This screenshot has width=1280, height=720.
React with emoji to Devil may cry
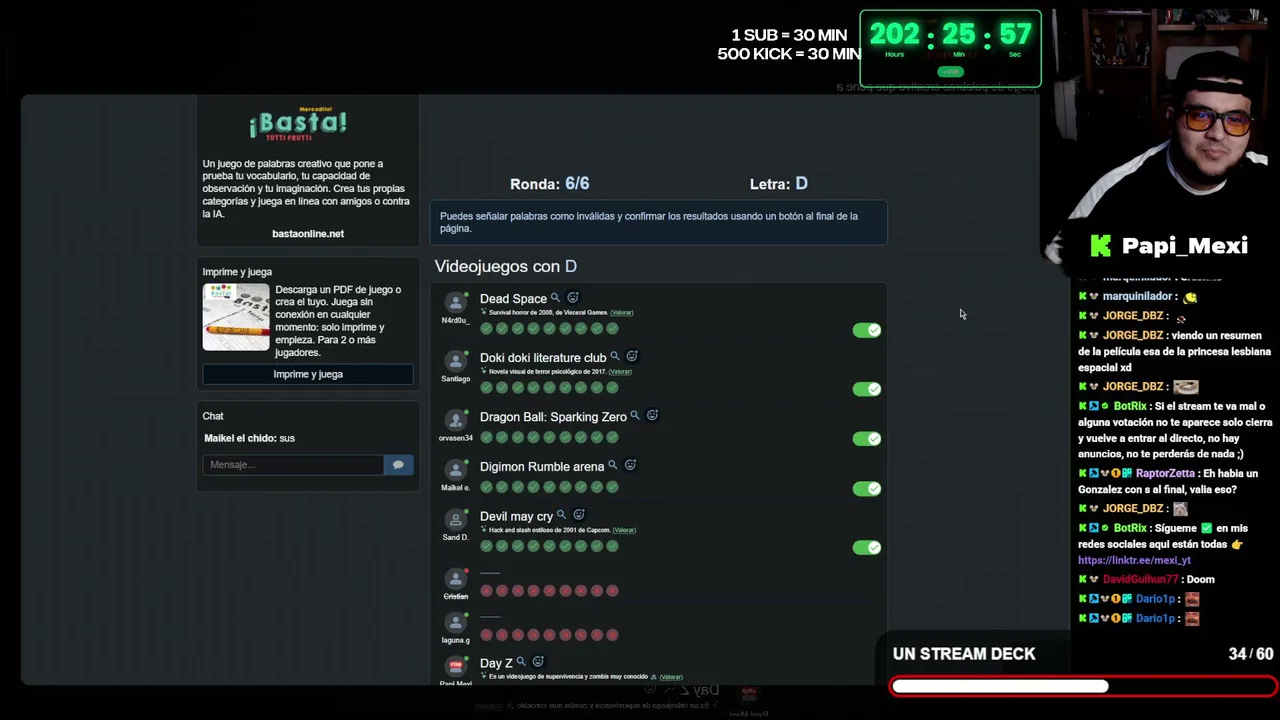(x=578, y=516)
